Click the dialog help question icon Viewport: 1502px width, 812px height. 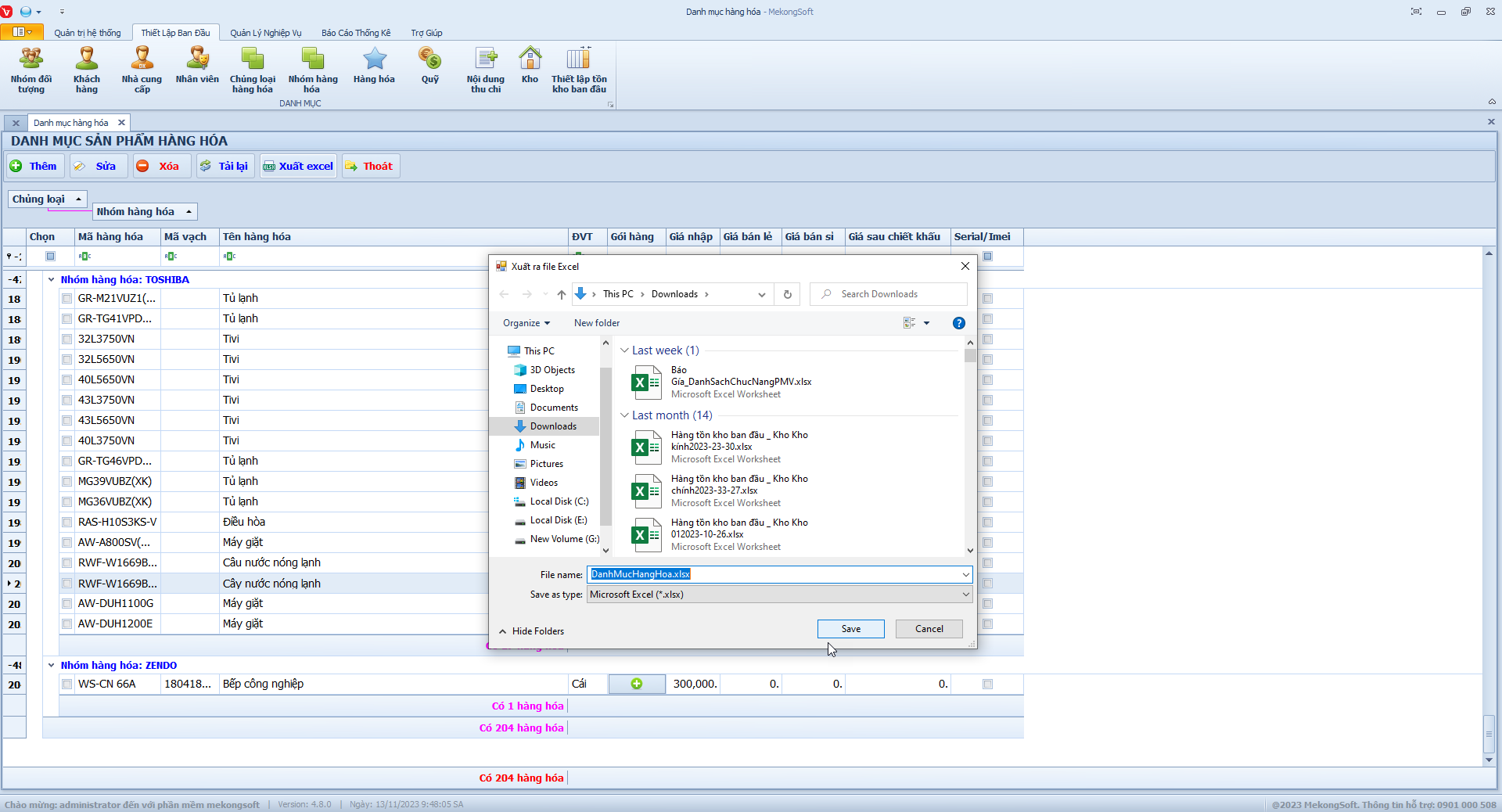coord(958,323)
